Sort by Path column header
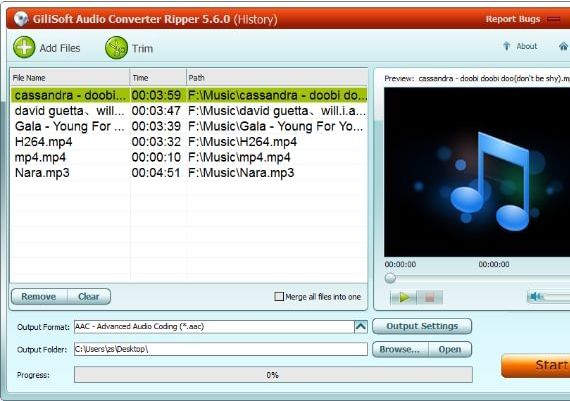Screen dimensions: 570x401 point(277,77)
